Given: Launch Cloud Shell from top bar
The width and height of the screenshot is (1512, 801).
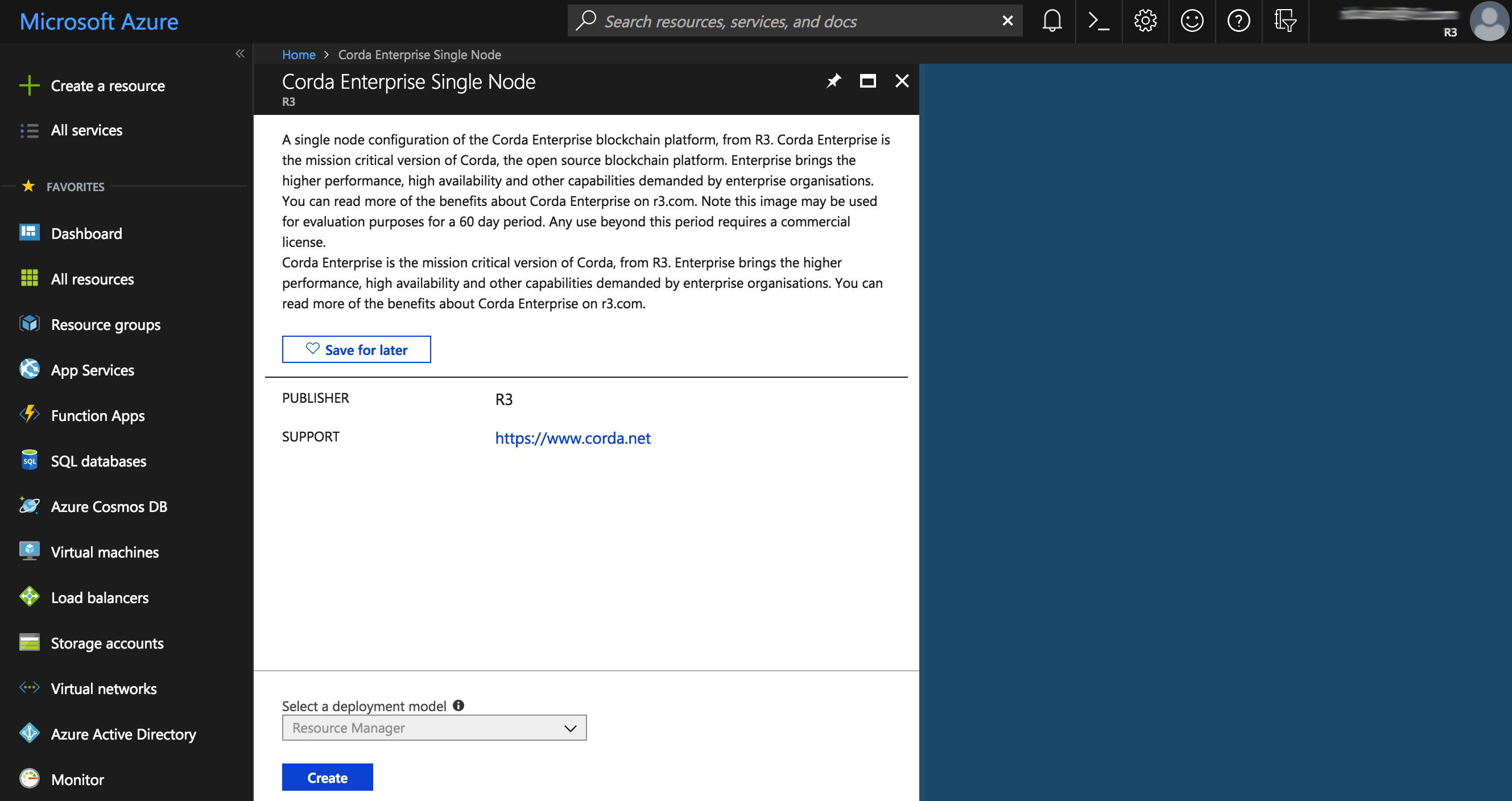Looking at the screenshot, I should [1098, 21].
